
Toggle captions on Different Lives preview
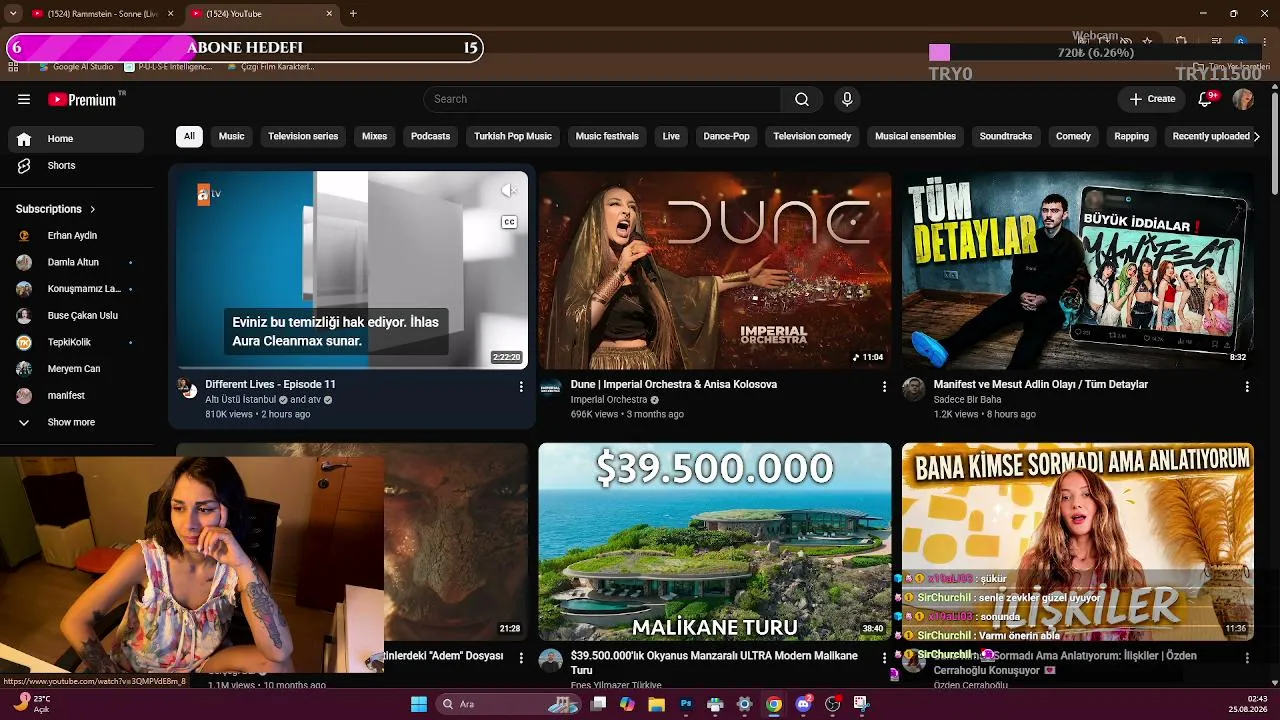point(509,222)
